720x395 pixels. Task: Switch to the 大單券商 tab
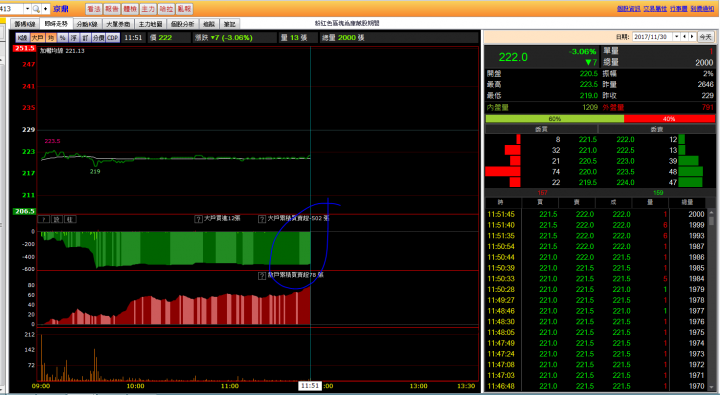pos(118,24)
